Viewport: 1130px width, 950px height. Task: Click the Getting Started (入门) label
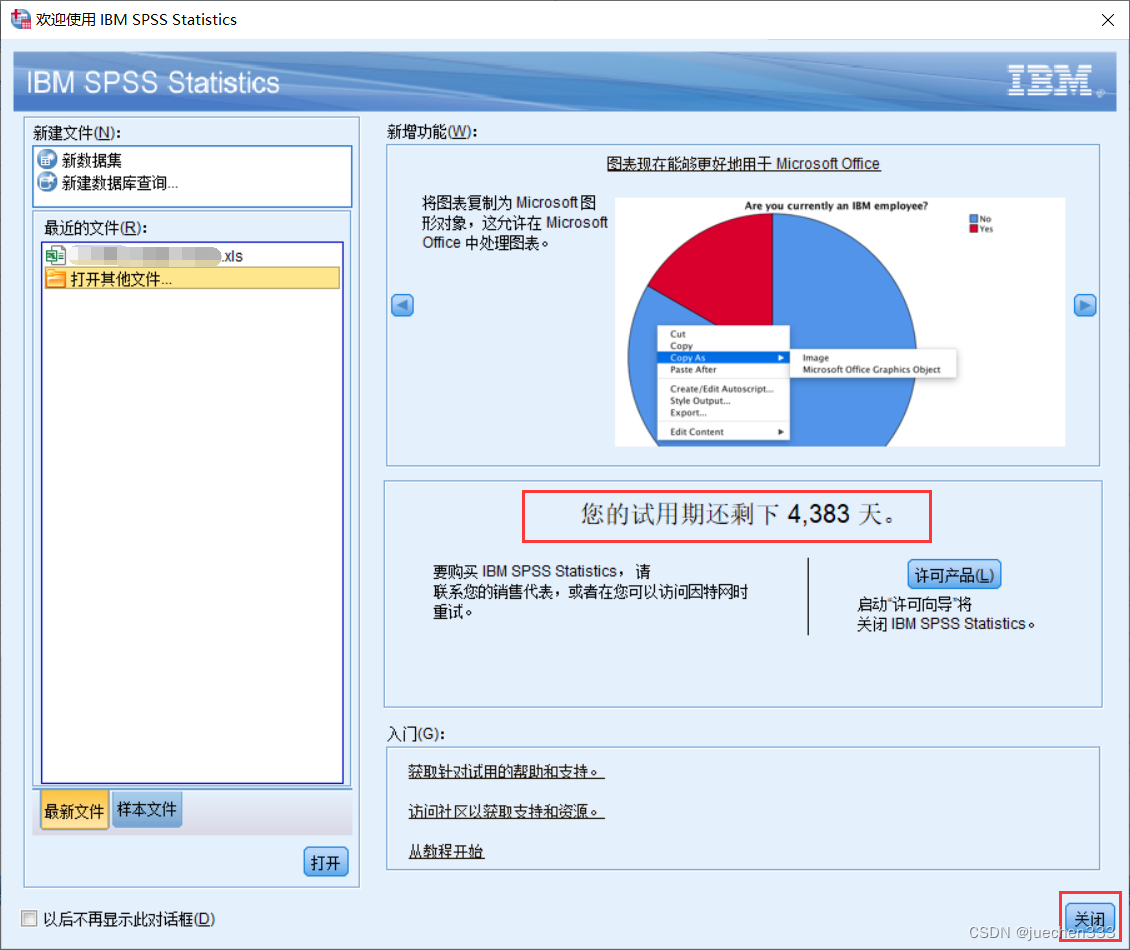pos(416,734)
